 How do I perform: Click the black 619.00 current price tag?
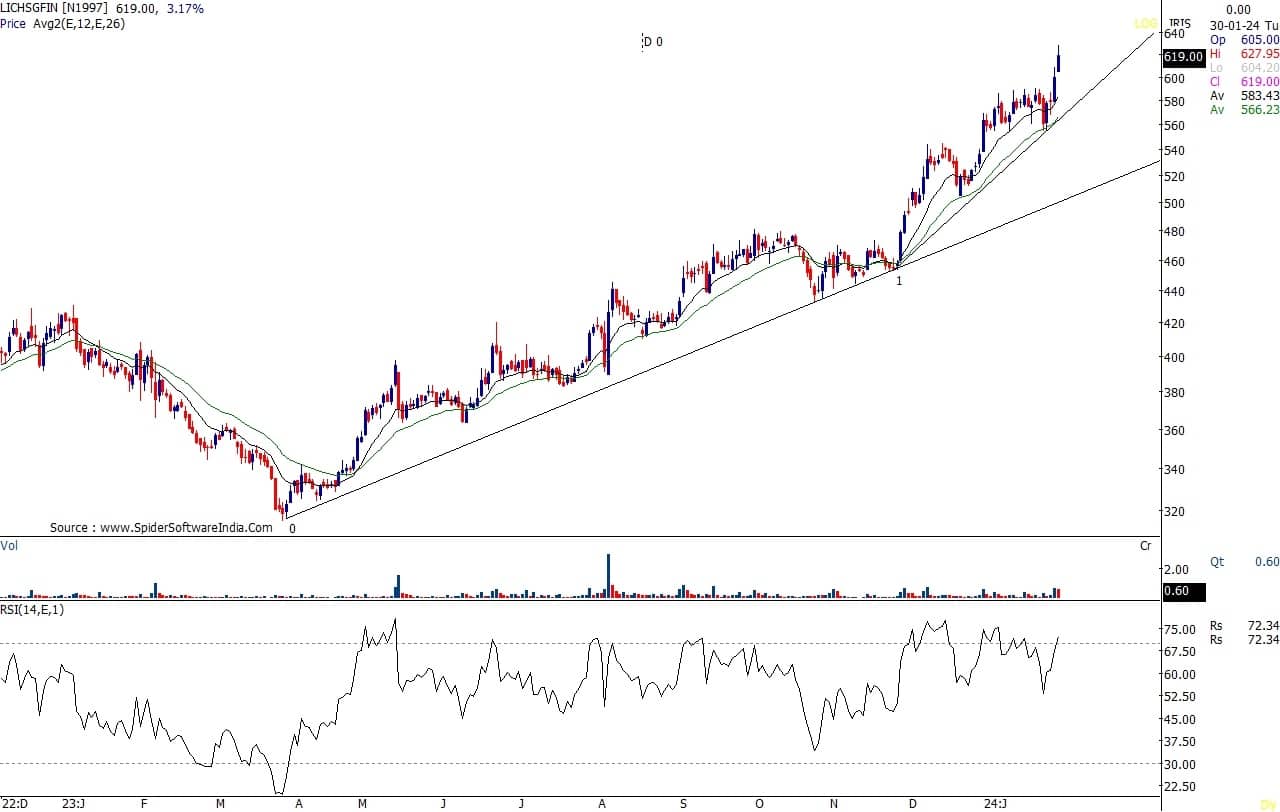point(1183,58)
